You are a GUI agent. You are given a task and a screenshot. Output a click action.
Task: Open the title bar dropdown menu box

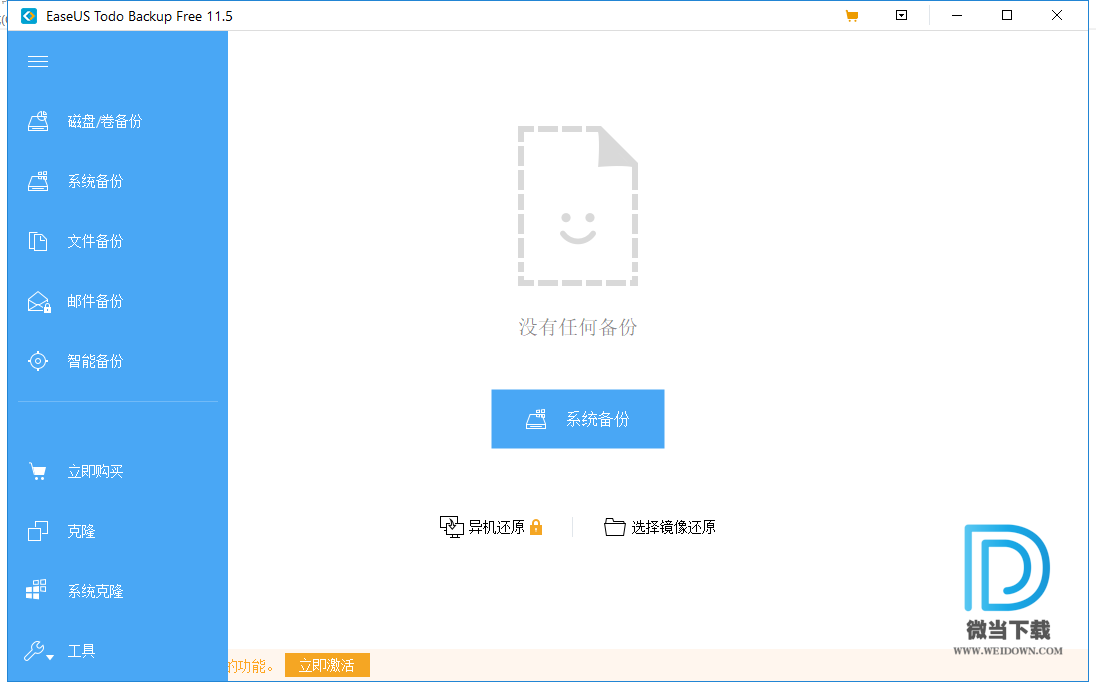point(902,15)
